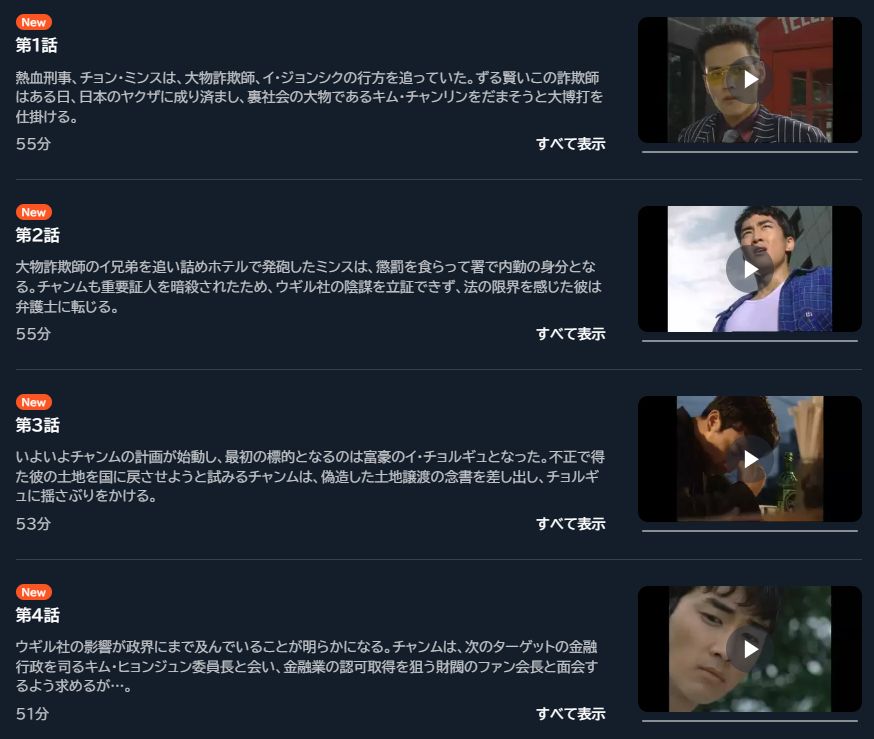The height and width of the screenshot is (739, 874).
Task: Expand episode 4 description with すべて表示
Action: [571, 714]
